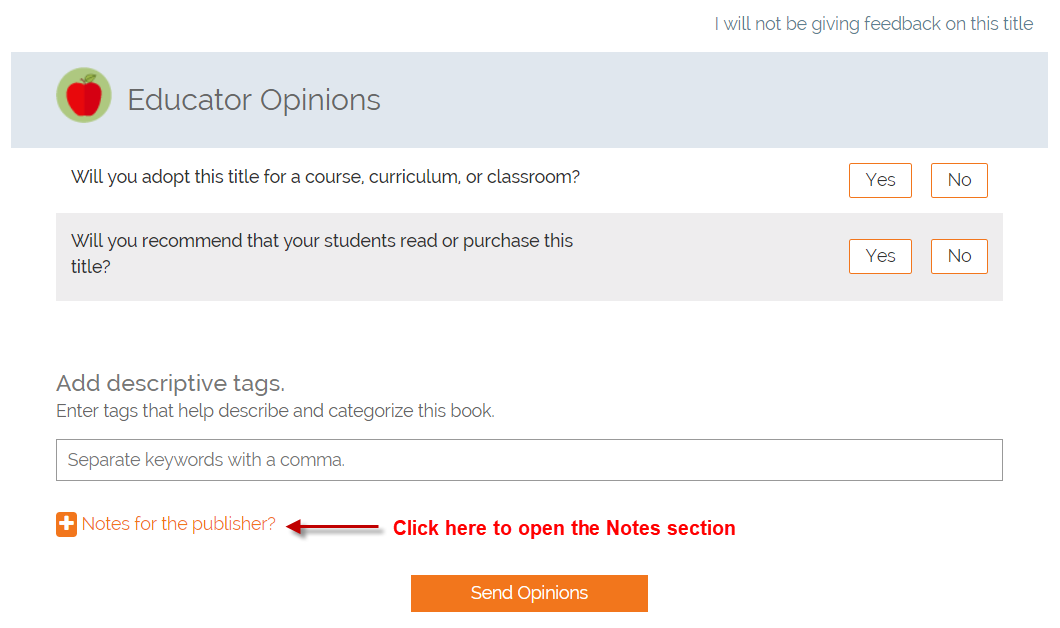Select Yes for adopting this title

tap(880, 180)
